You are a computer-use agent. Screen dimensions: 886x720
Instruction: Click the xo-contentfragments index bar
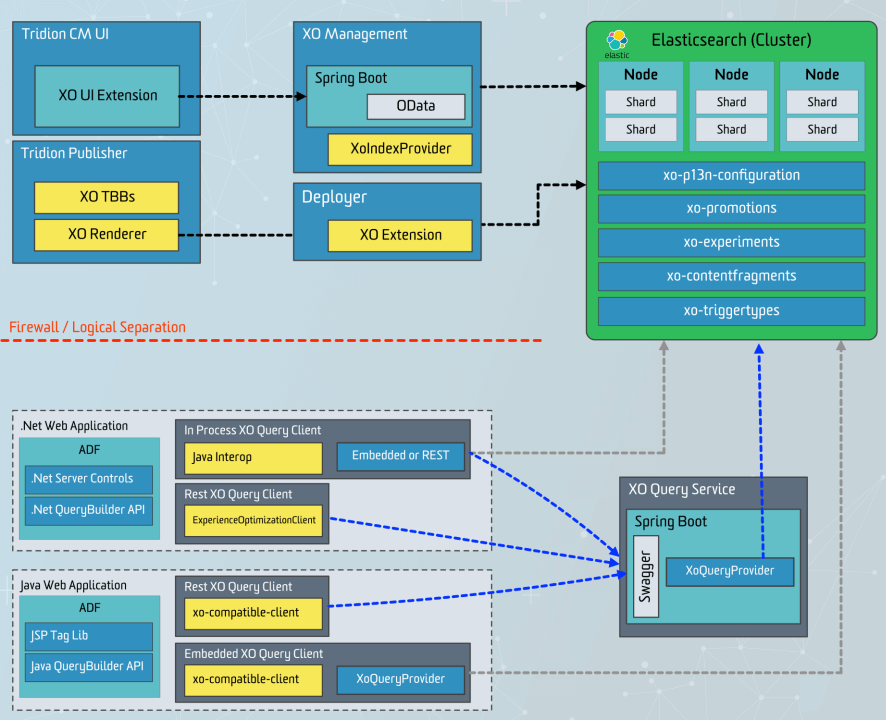(x=731, y=277)
